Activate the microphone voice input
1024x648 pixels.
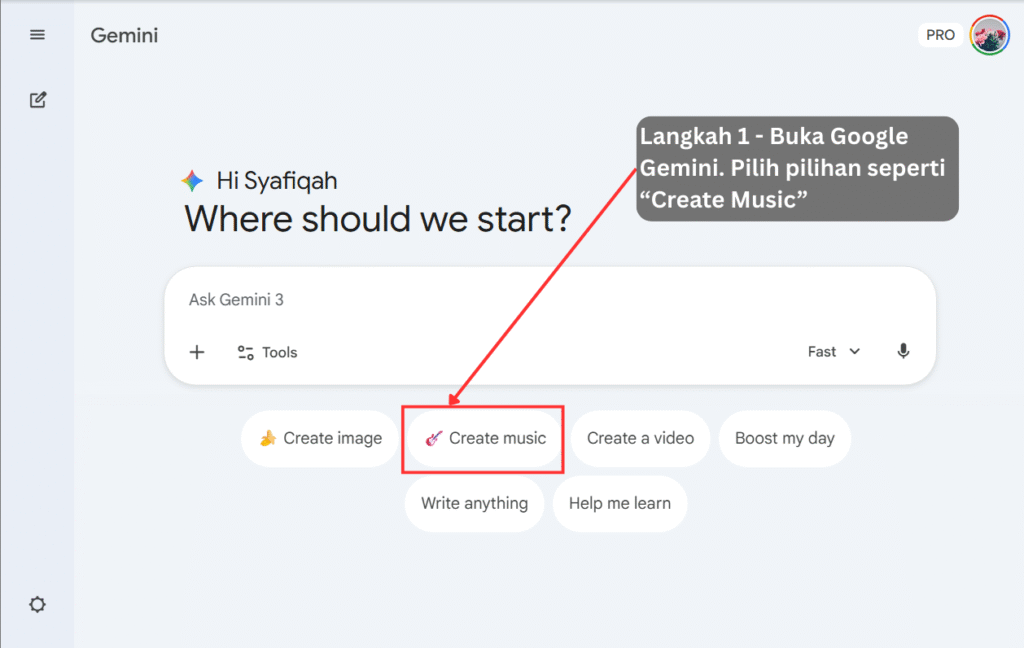(903, 352)
